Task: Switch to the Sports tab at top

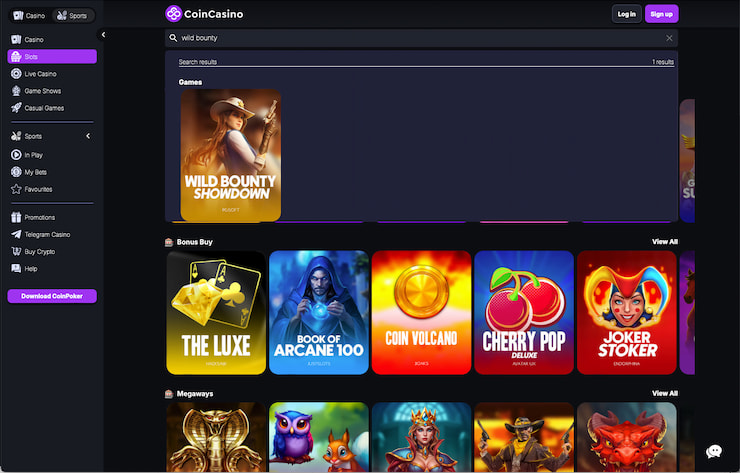Action: coord(72,16)
